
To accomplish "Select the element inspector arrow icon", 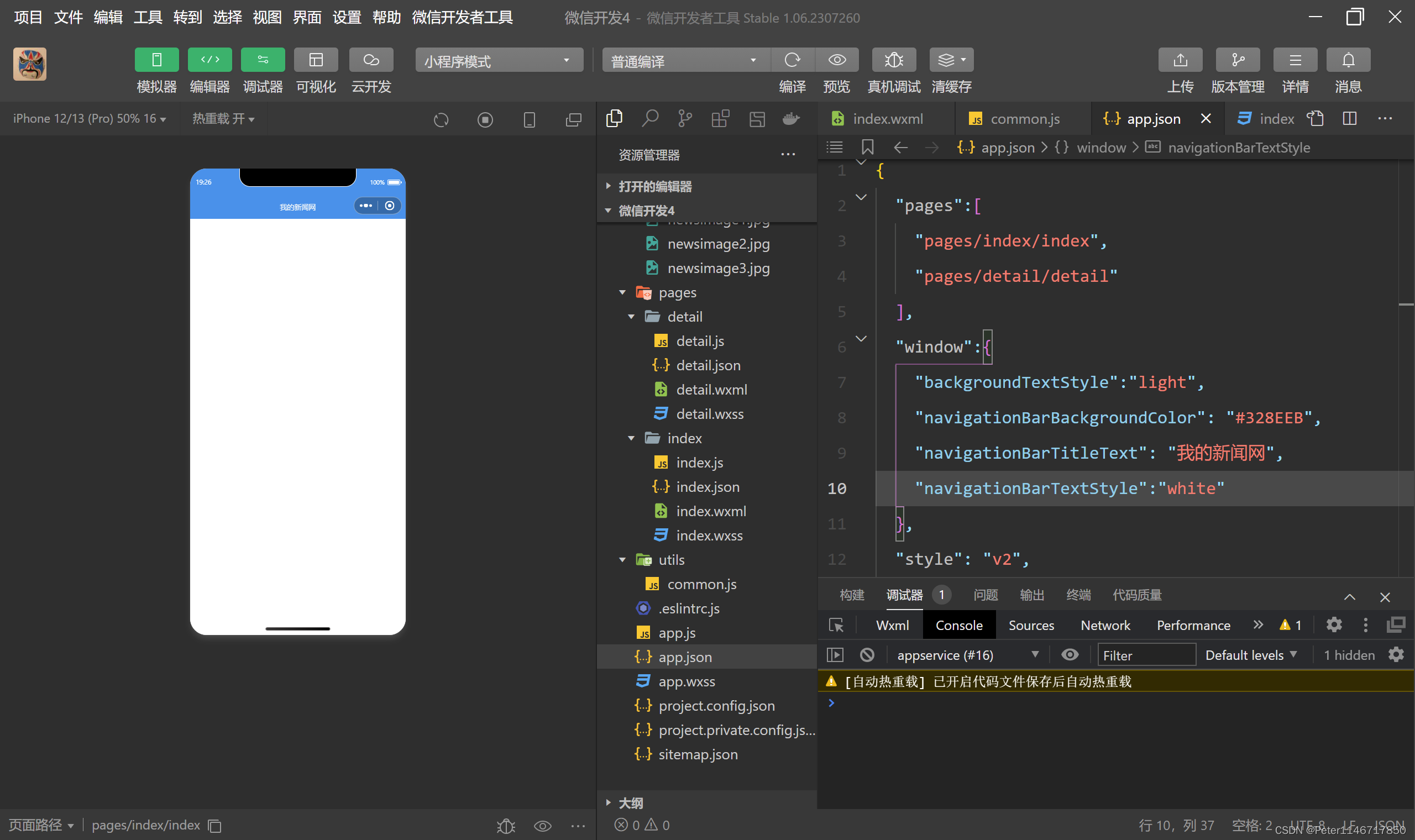I will pos(836,625).
